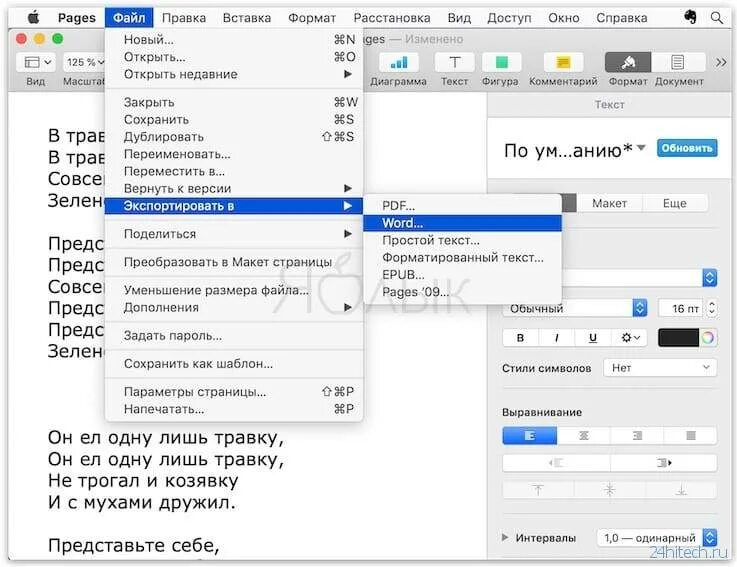Open the font family dropdown
This screenshot has height=567, width=737.
709,278
